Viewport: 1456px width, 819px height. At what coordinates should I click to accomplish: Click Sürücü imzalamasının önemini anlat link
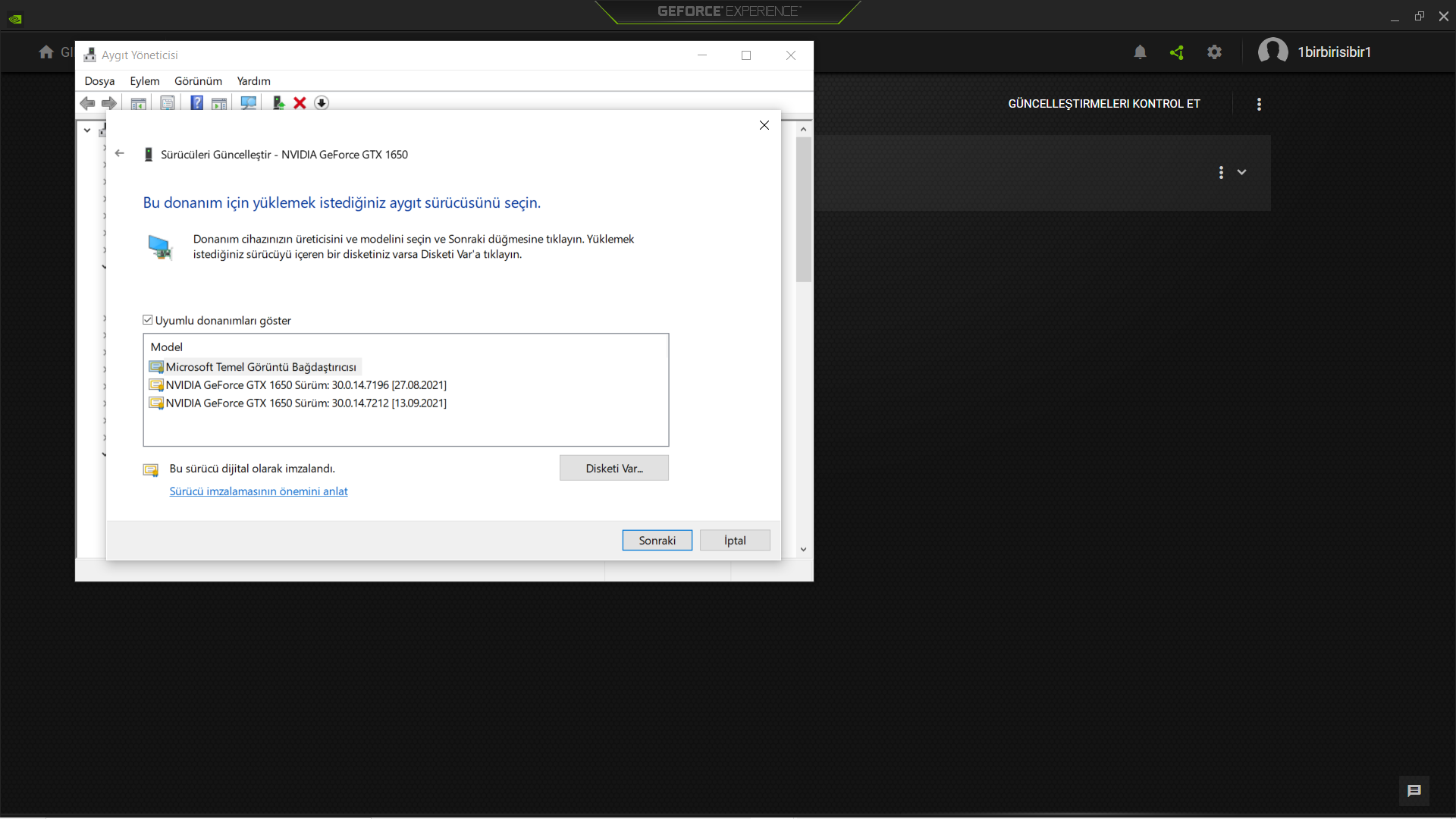[x=258, y=491]
